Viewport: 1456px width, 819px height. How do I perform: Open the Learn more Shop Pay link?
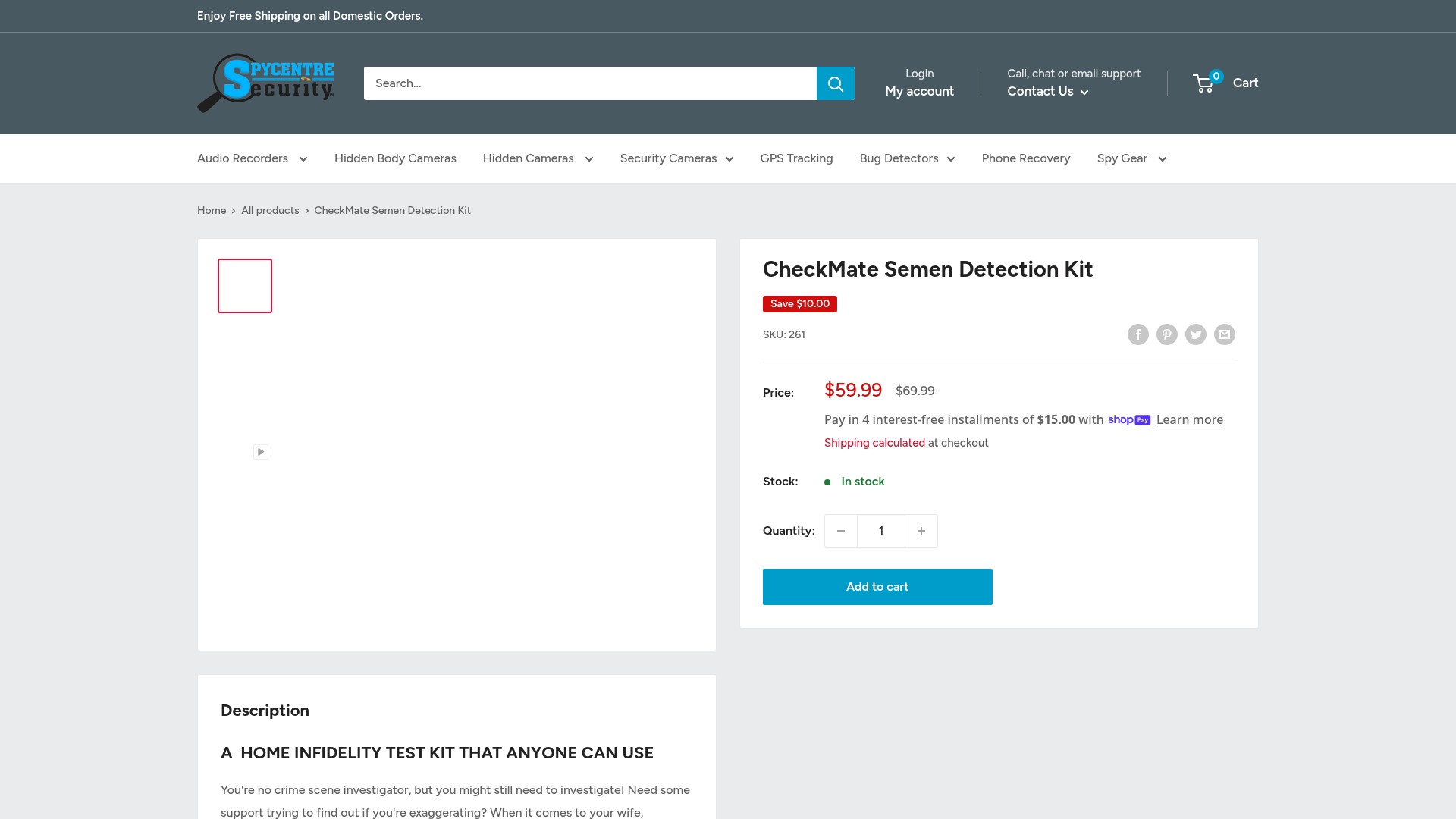click(x=1189, y=420)
